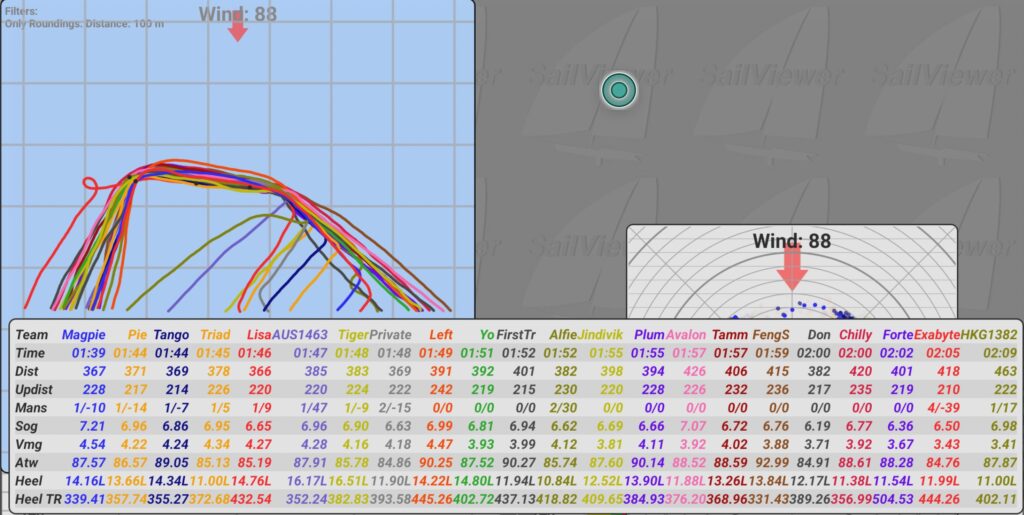This screenshot has width=1024, height=515.
Task: Click Private's Mans value 2/-15
Action: click(x=395, y=408)
